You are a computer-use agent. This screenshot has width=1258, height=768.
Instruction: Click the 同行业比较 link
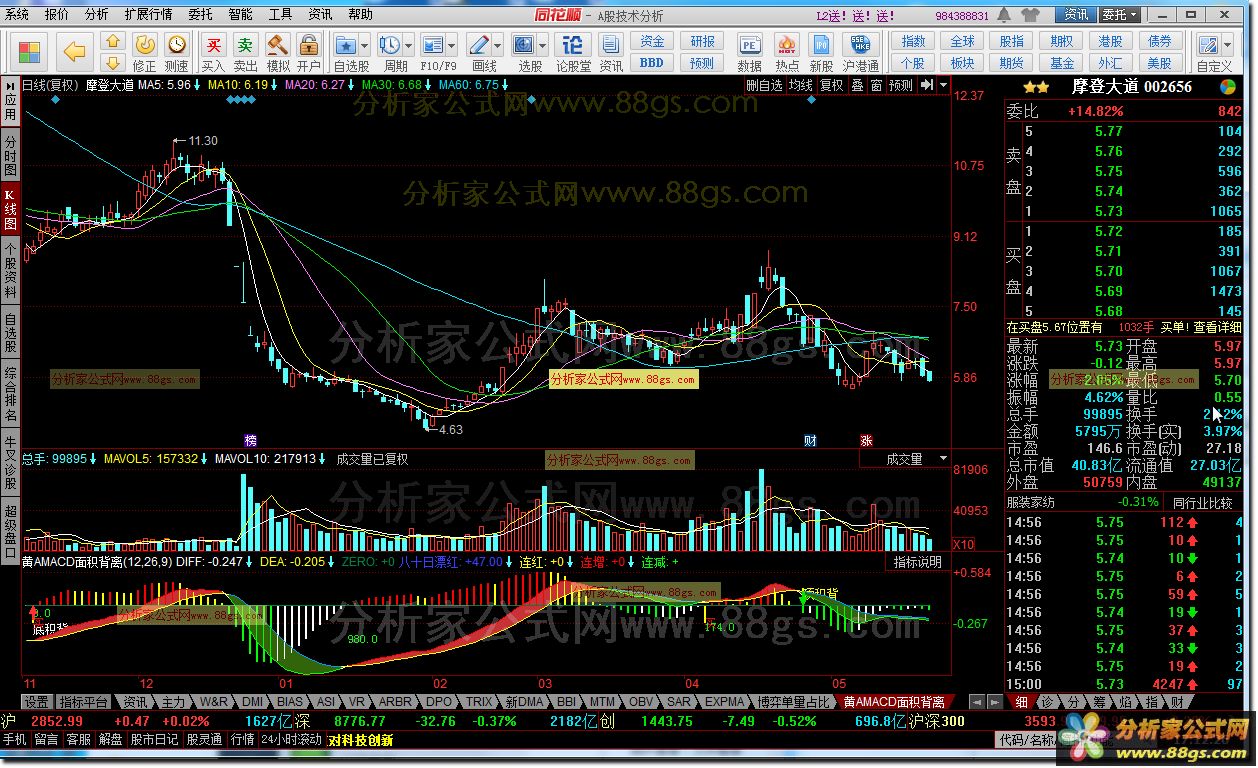(x=1202, y=503)
